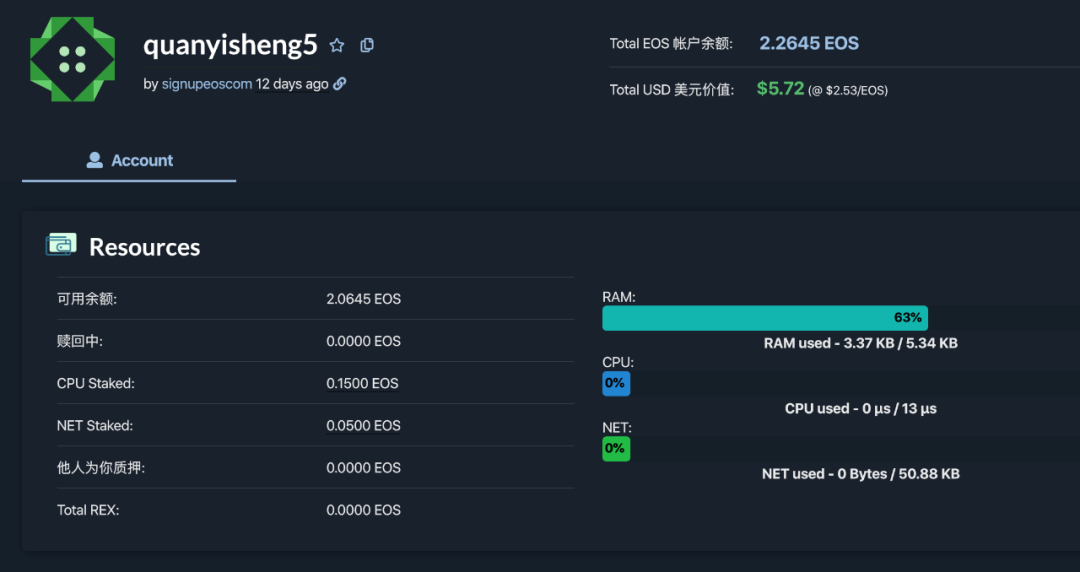The height and width of the screenshot is (572, 1080).
Task: Click the green account avatar identicon
Action: (72, 58)
